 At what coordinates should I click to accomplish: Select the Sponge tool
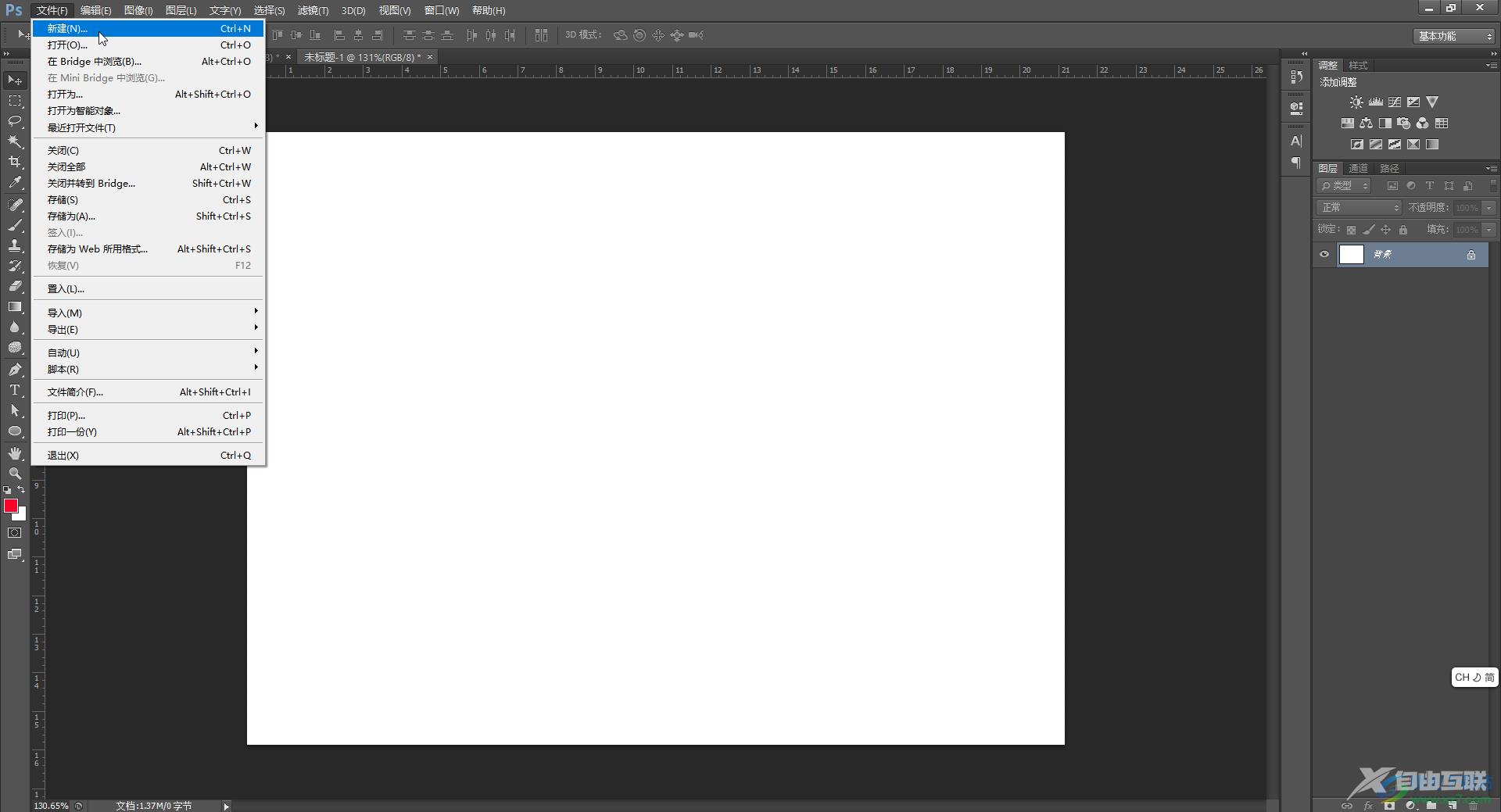[x=15, y=347]
